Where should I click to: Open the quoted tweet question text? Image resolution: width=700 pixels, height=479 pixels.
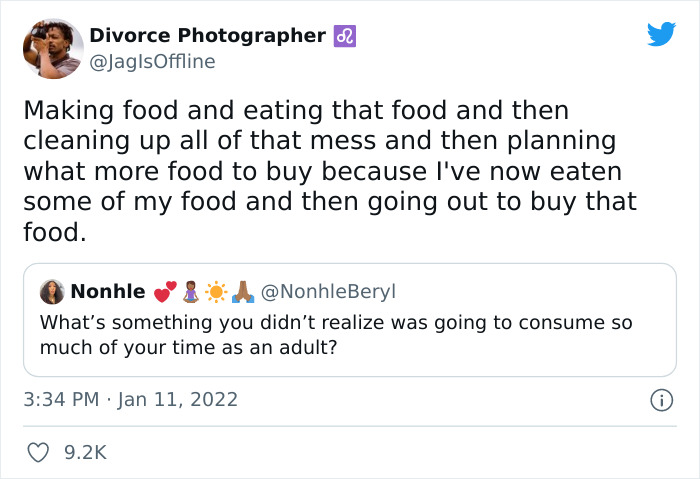point(336,336)
